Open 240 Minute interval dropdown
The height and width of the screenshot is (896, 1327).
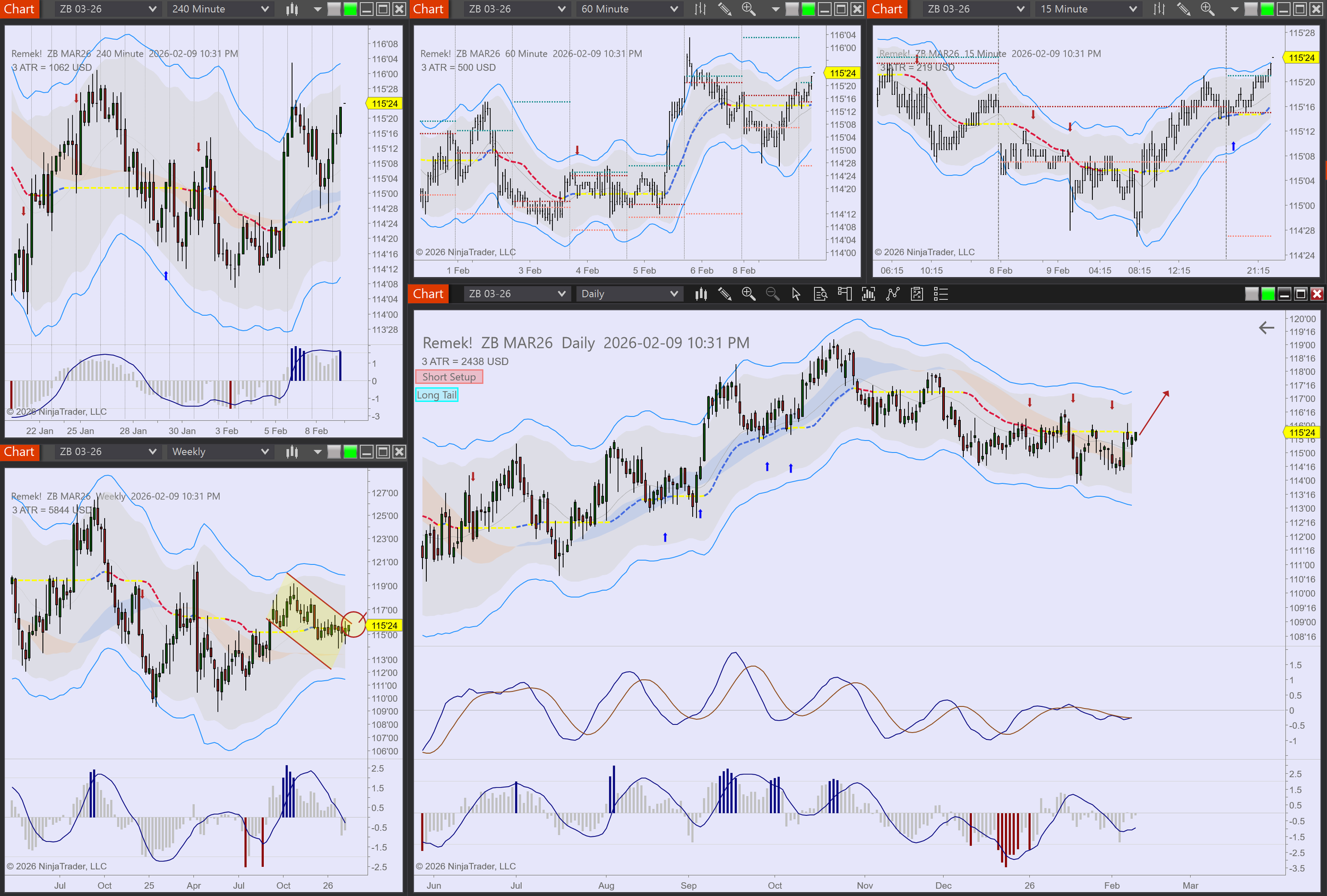click(x=220, y=9)
